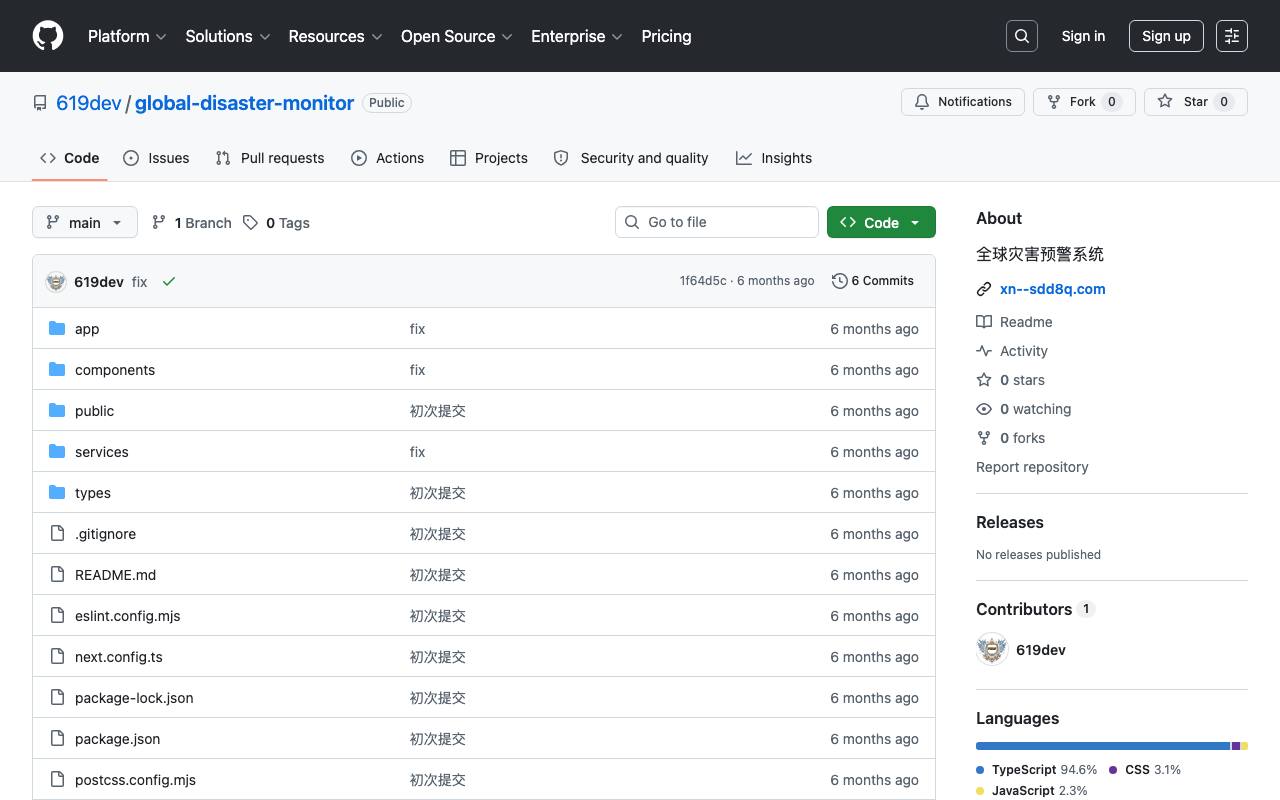
Task: Open the 6 Commits history link
Action: pyautogui.click(x=873, y=281)
